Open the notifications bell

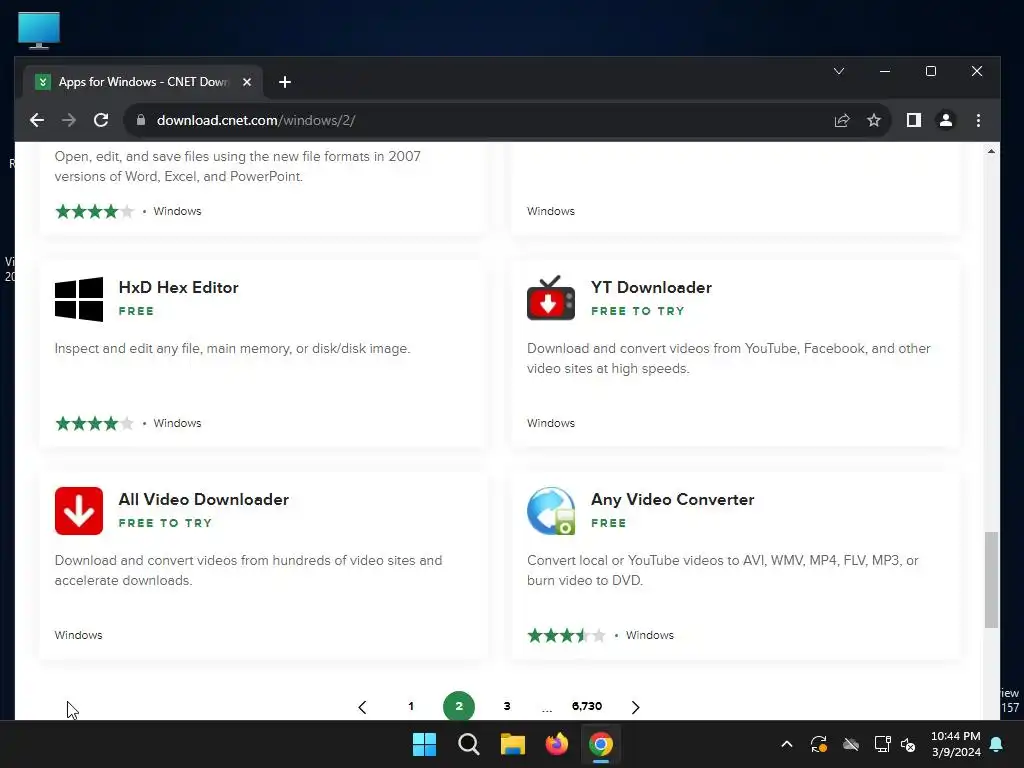pos(997,744)
